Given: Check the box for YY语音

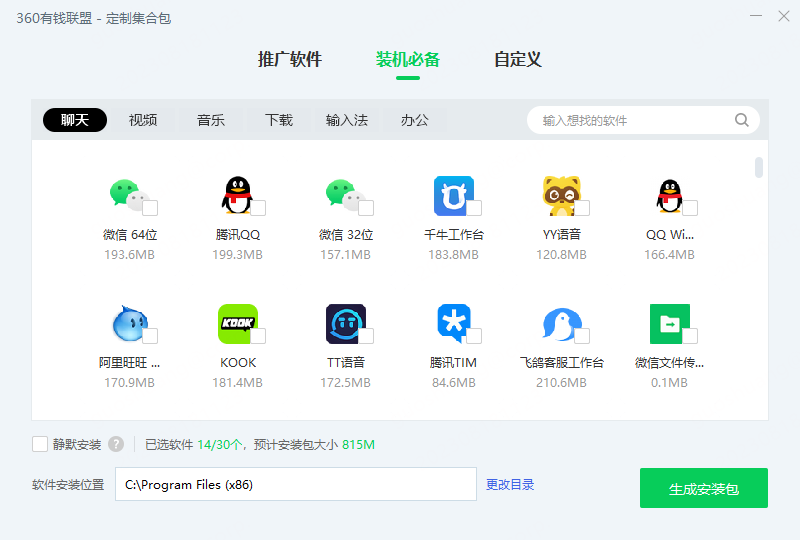Looking at the screenshot, I should pyautogui.click(x=582, y=208).
